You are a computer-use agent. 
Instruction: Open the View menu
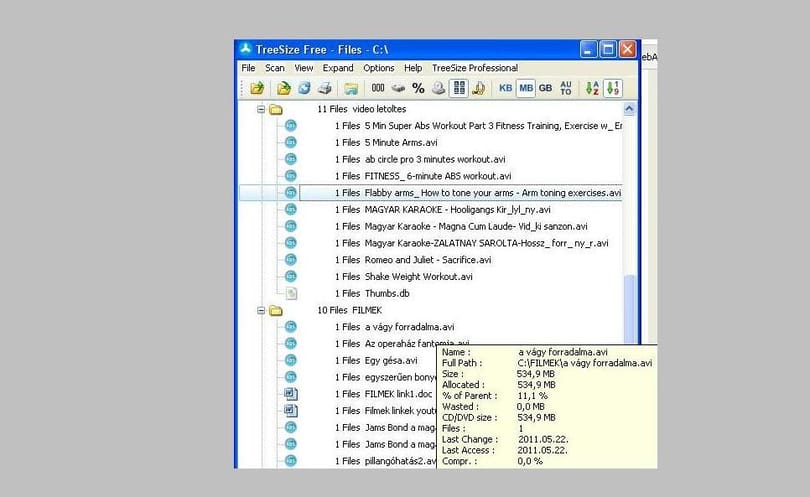[x=304, y=68]
